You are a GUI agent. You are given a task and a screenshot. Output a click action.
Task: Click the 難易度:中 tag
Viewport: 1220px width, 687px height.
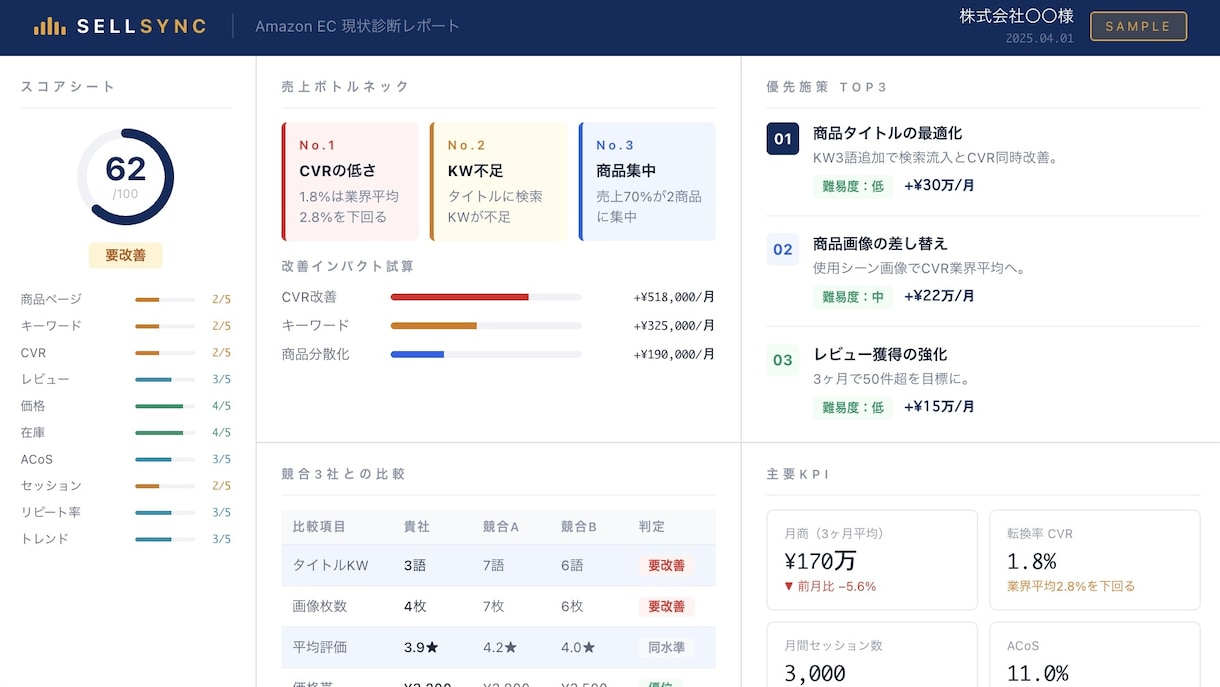click(853, 297)
